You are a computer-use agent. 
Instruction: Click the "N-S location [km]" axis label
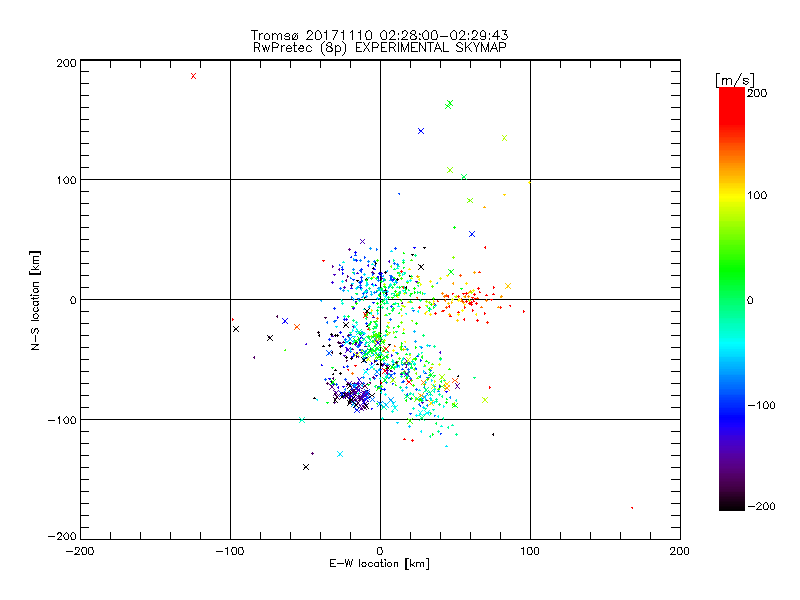pyautogui.click(x=35, y=301)
